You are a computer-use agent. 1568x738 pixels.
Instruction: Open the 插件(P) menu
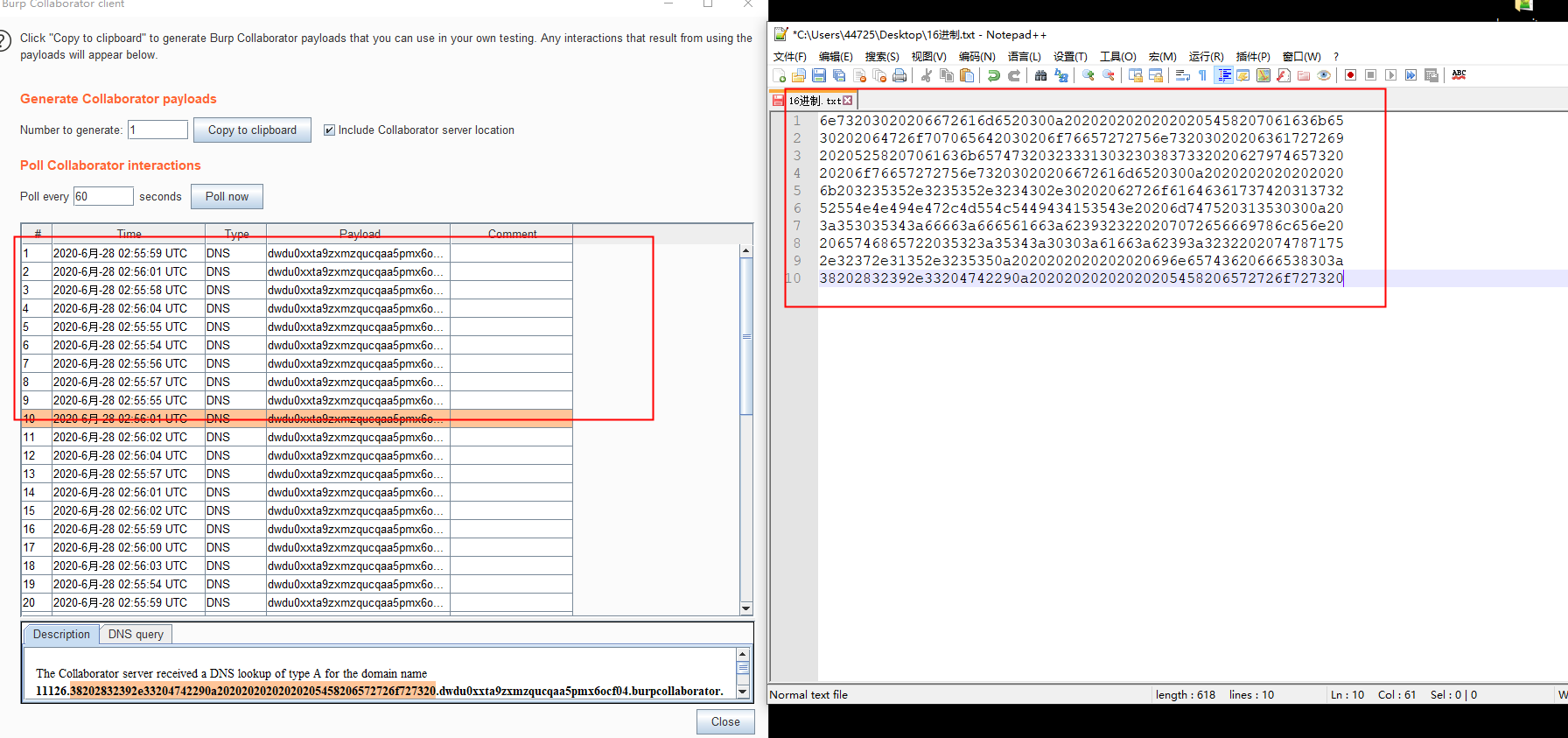click(1253, 57)
